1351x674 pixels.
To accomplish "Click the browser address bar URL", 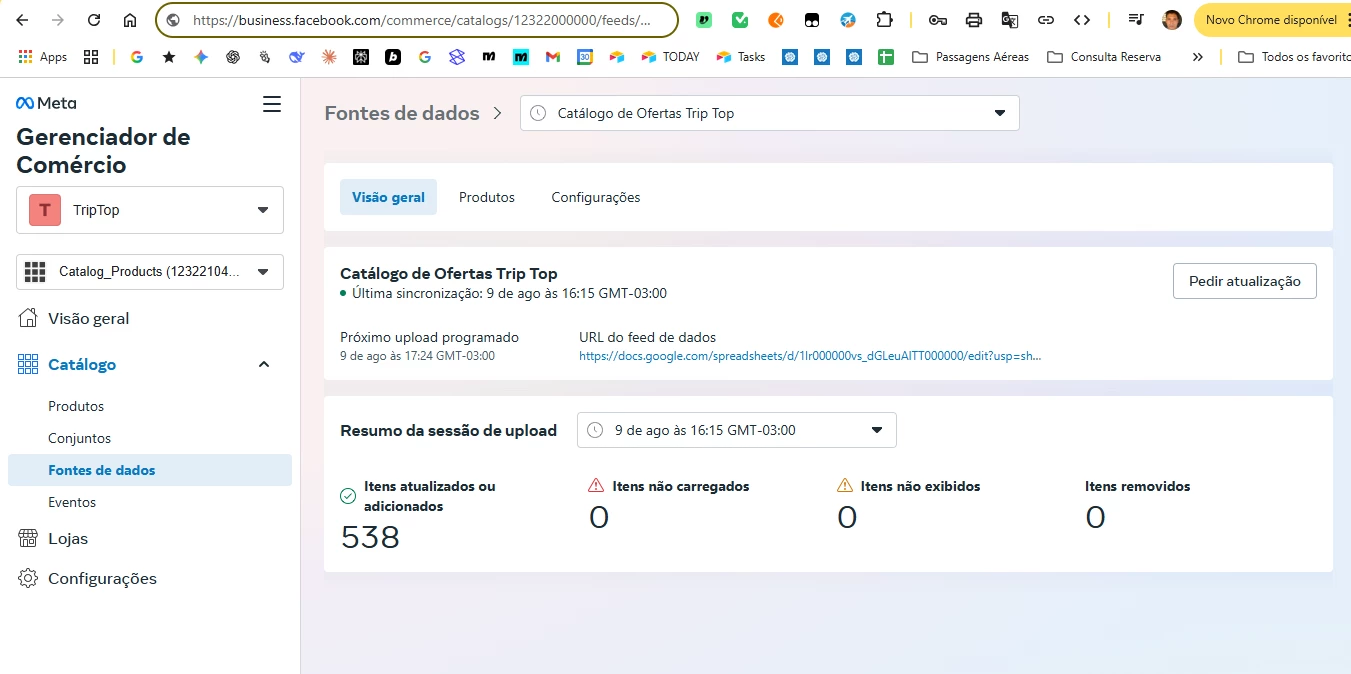I will 421,20.
